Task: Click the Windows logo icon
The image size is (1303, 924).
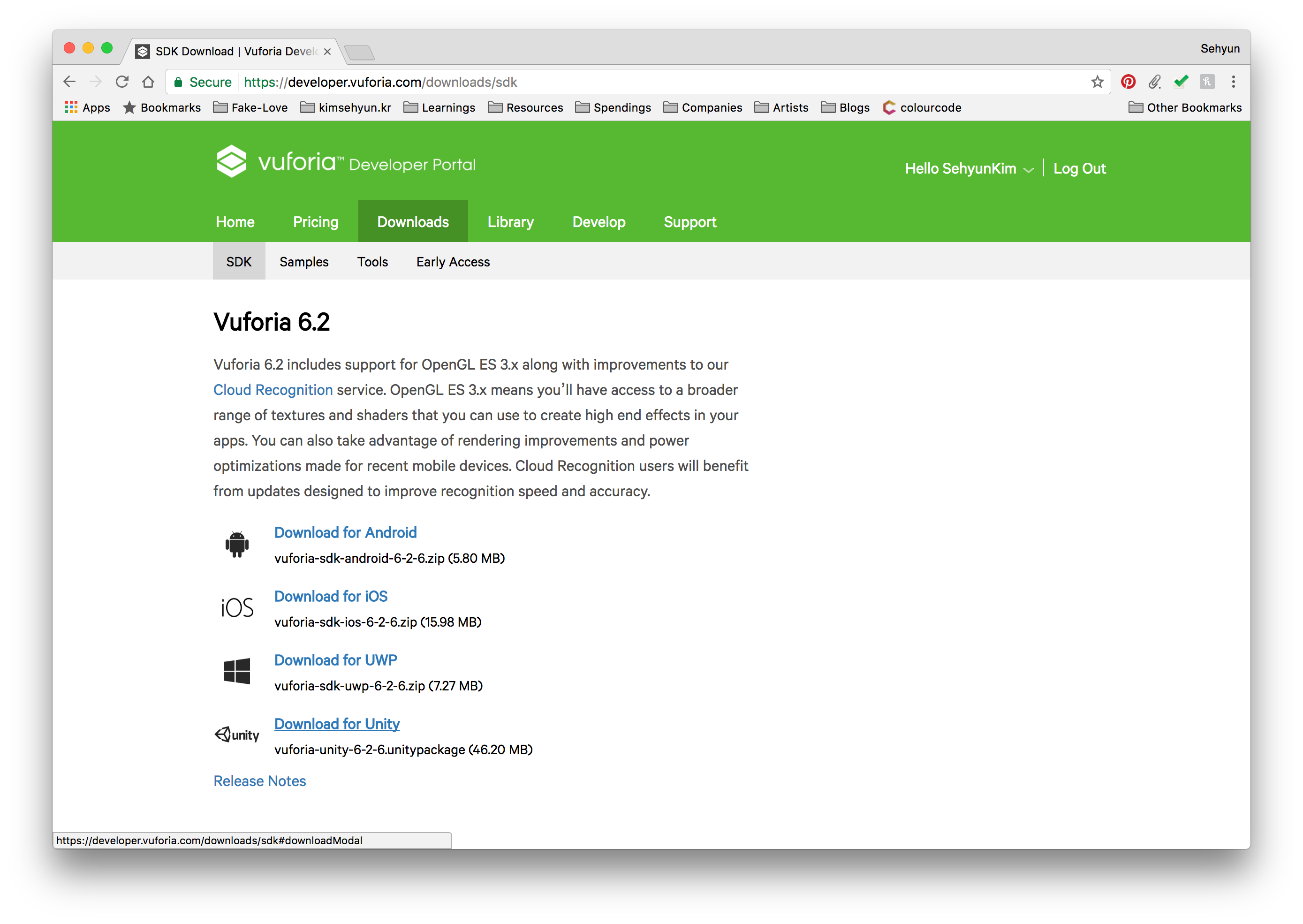Action: pos(237,671)
